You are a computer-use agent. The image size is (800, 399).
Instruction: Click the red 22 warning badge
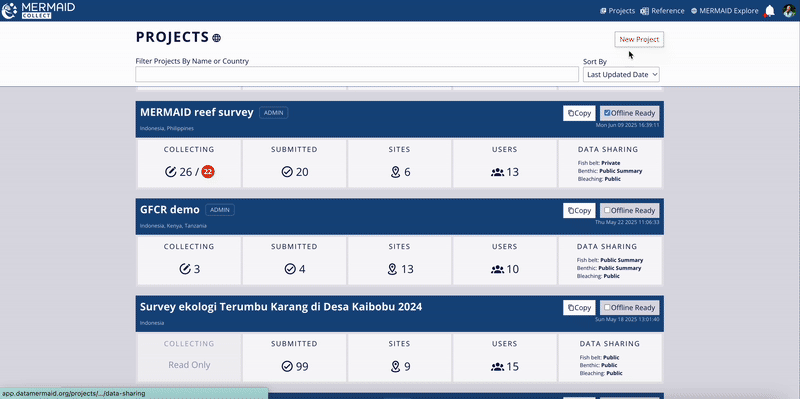[208, 172]
